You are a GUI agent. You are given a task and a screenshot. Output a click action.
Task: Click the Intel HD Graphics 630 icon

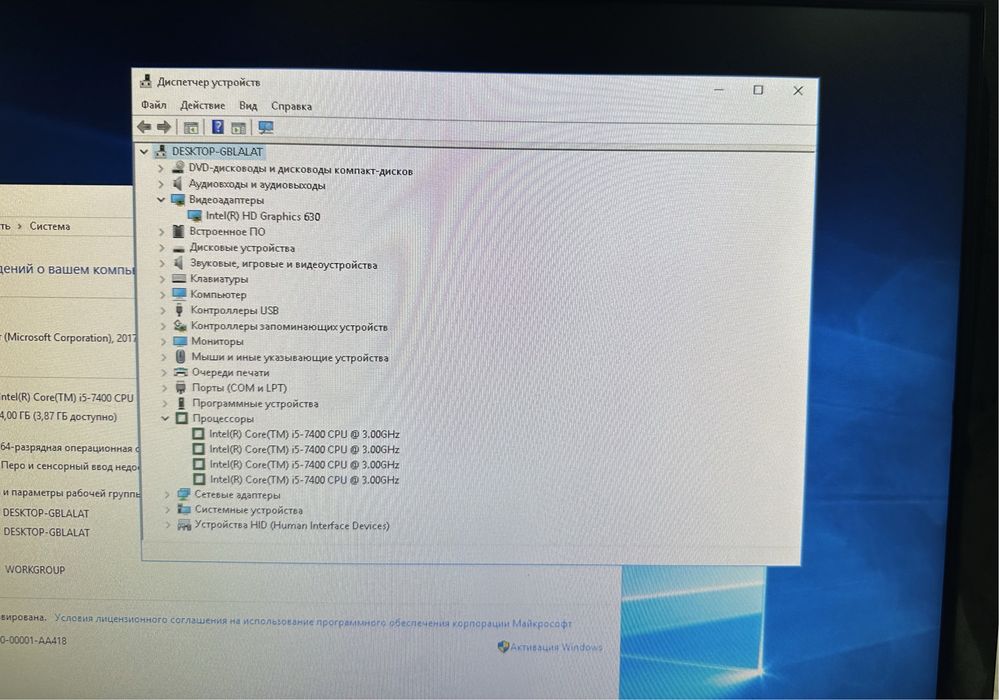point(195,216)
